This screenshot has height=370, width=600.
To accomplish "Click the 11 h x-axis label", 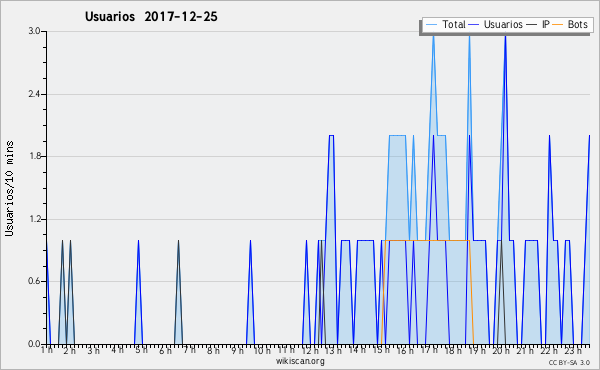I will click(x=286, y=350).
